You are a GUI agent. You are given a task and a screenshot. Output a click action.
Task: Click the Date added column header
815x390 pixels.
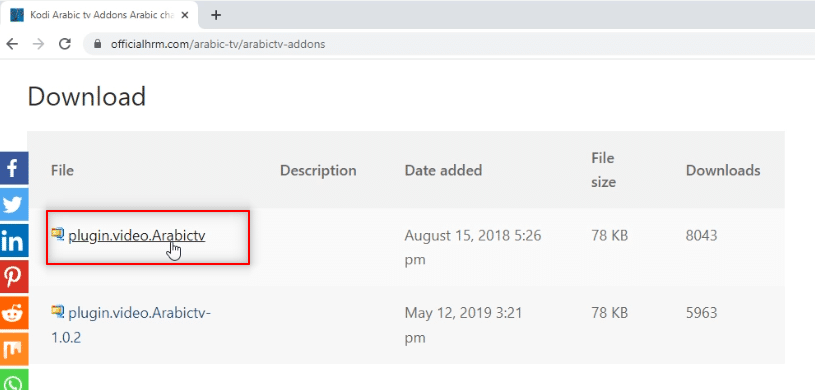[443, 170]
